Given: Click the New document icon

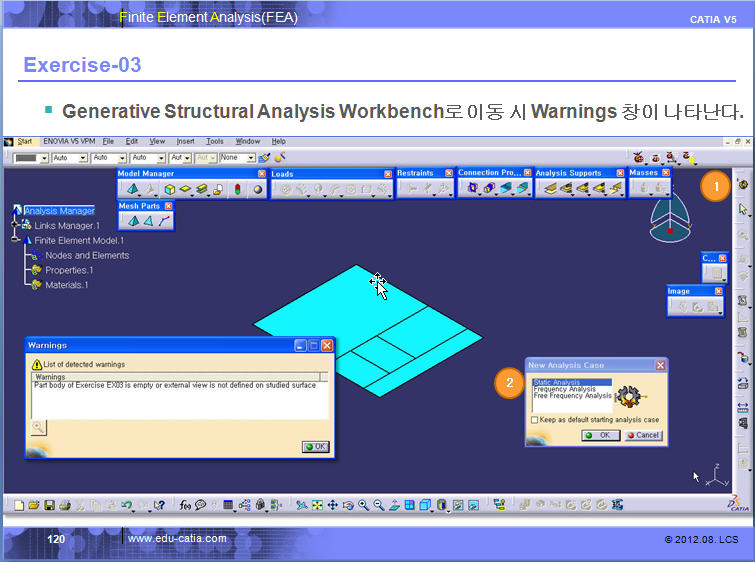Looking at the screenshot, I should tap(19, 505).
